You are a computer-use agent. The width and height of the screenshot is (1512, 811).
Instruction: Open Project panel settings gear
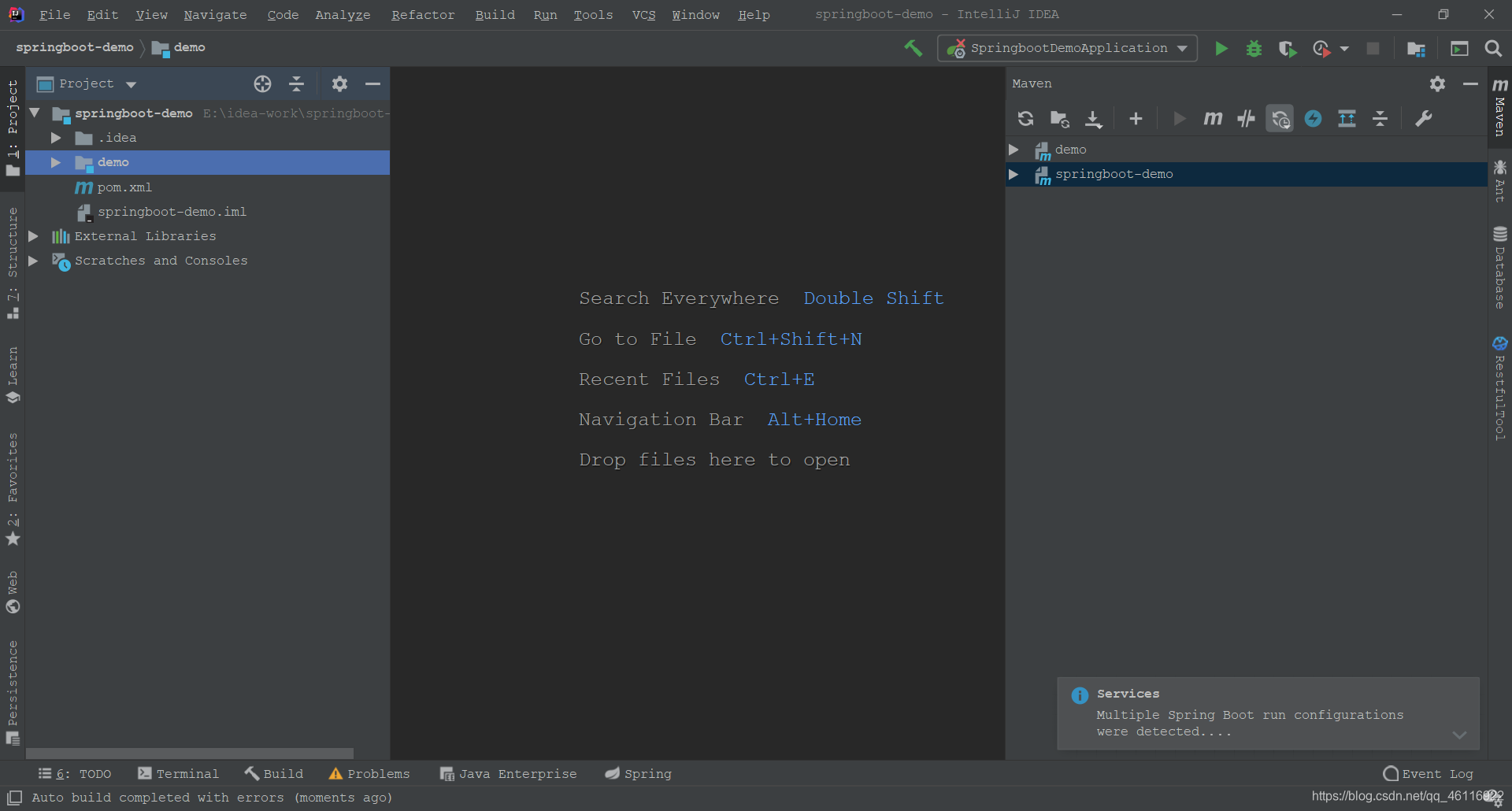pos(339,83)
